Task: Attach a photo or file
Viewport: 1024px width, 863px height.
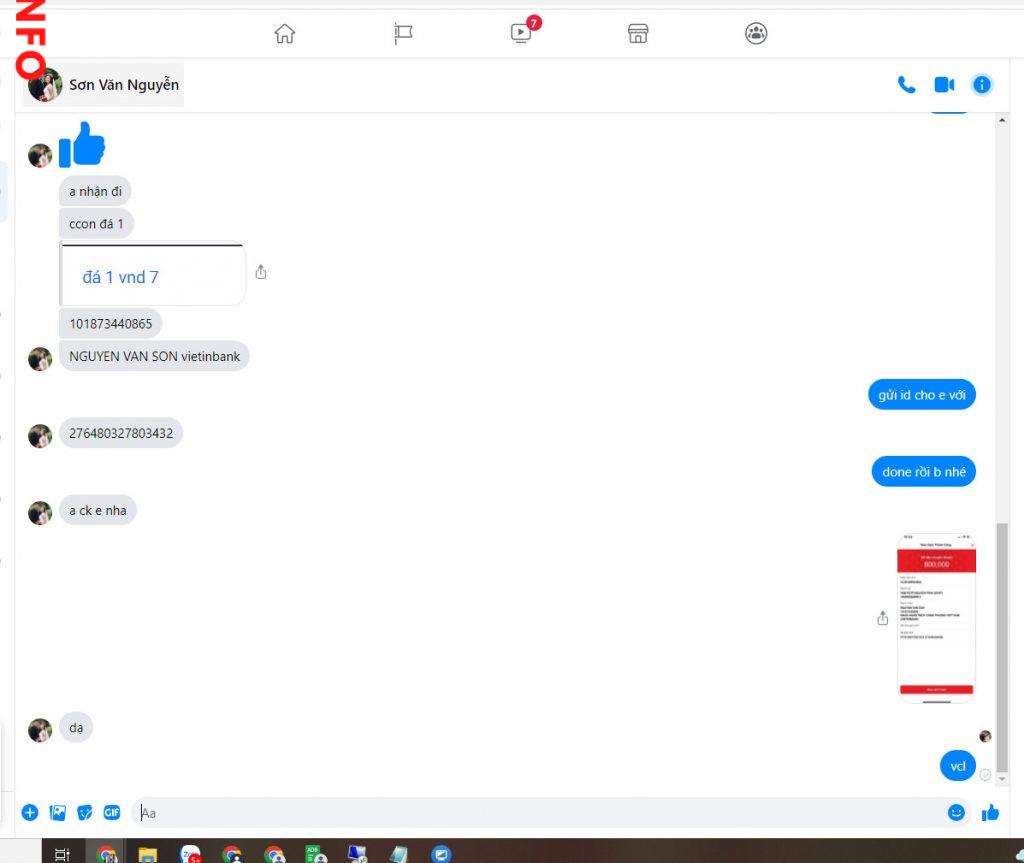Action: 58,813
